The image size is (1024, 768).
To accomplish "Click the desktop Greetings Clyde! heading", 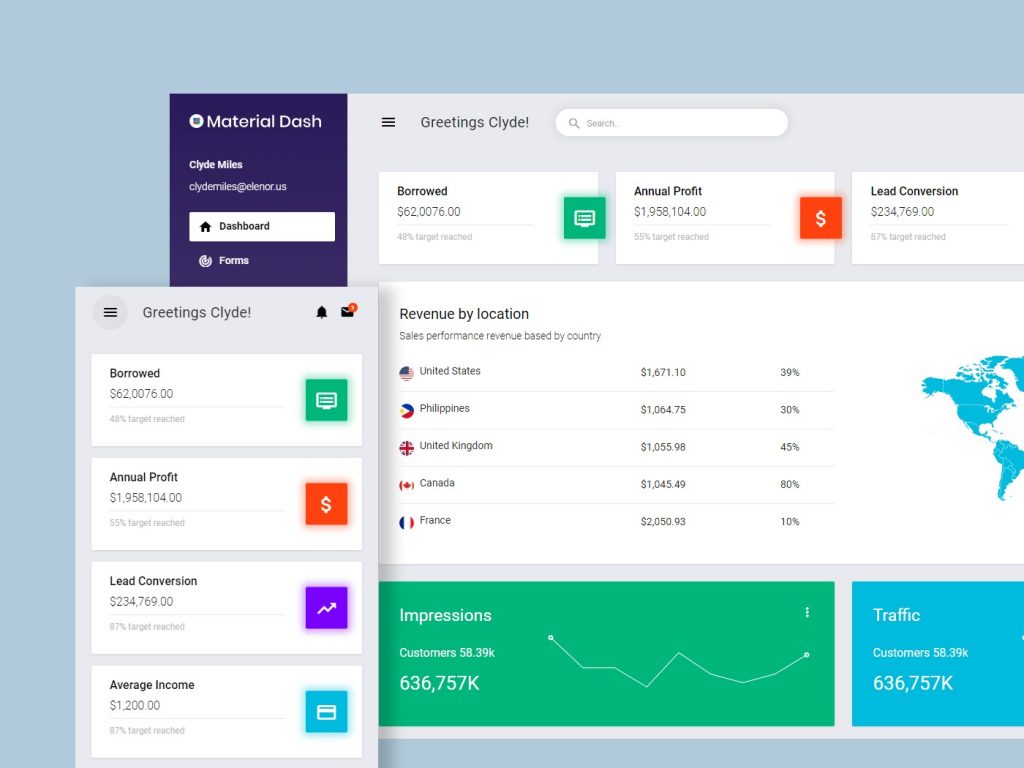I will [474, 122].
